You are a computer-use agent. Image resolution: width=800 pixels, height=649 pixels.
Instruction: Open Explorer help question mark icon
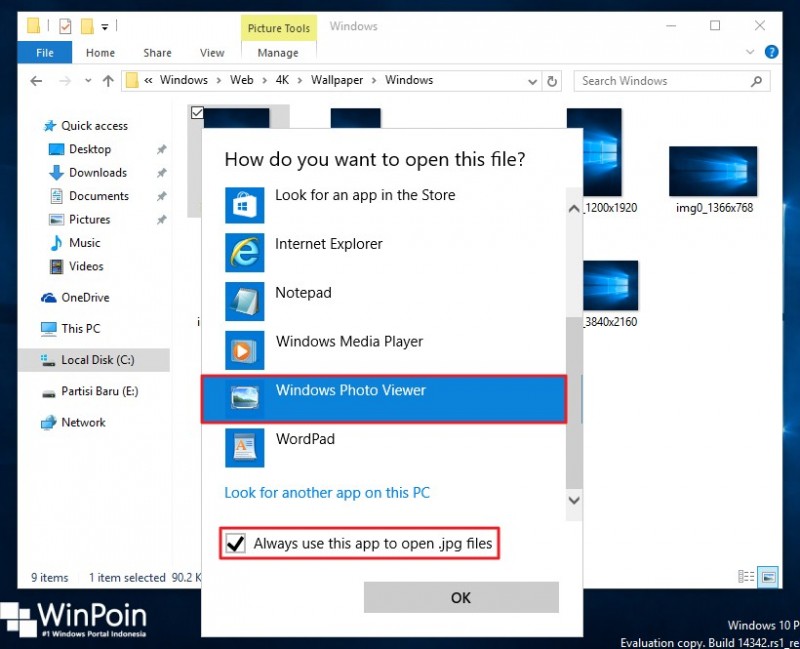click(771, 52)
